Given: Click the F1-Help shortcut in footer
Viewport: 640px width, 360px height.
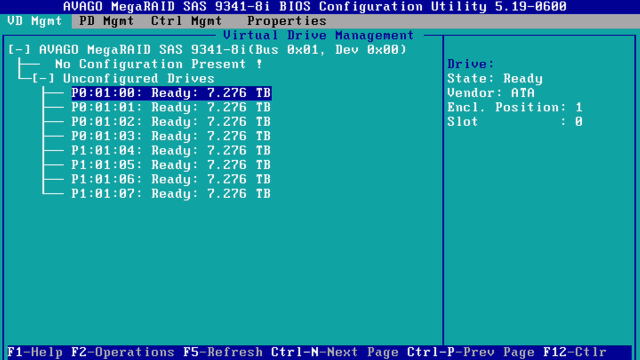Looking at the screenshot, I should (x=35, y=352).
